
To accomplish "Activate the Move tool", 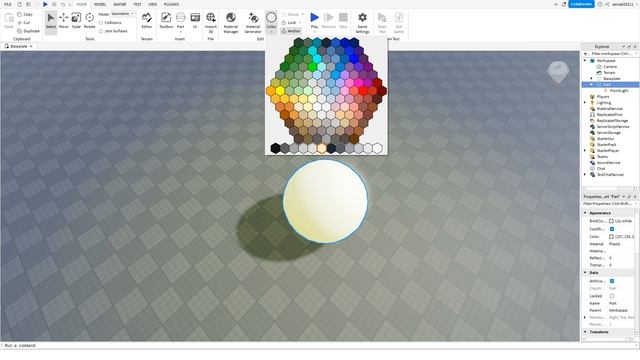I will (x=63, y=21).
